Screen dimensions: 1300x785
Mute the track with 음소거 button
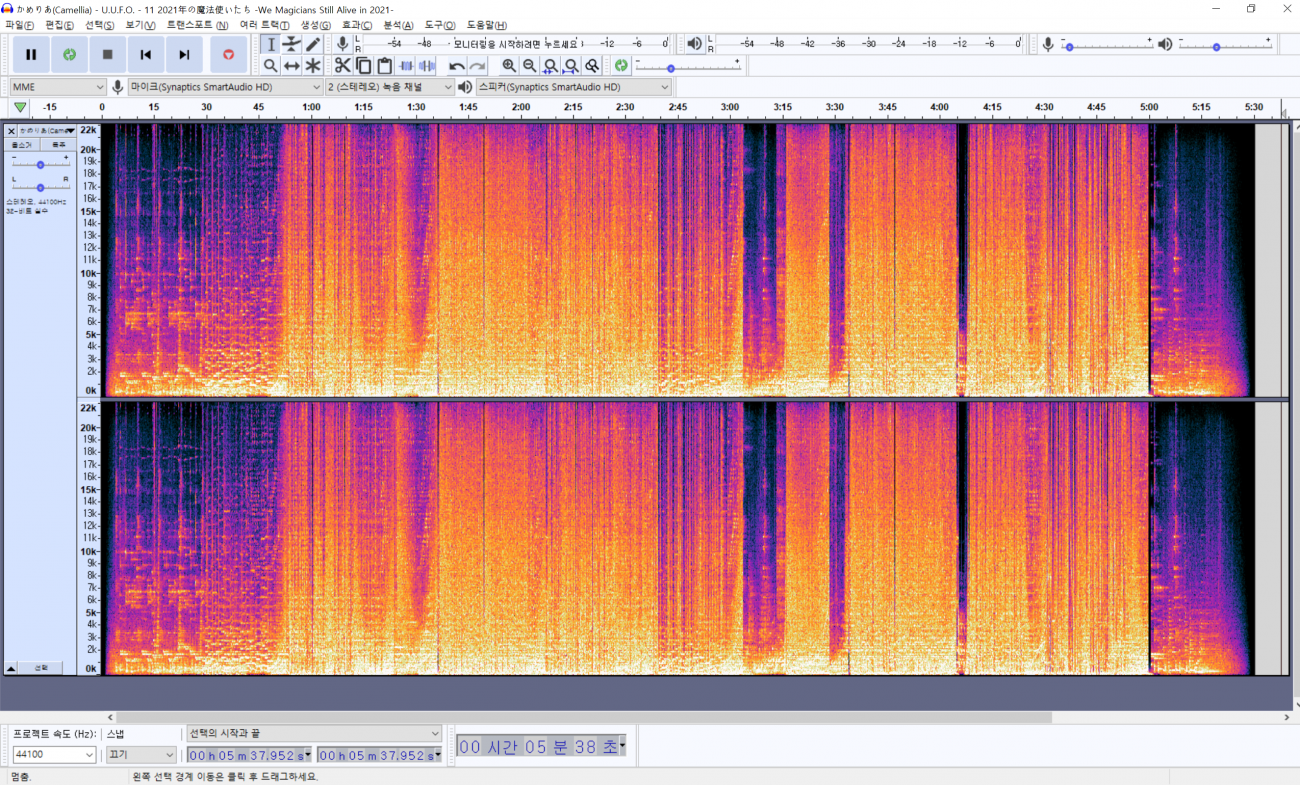pos(22,145)
